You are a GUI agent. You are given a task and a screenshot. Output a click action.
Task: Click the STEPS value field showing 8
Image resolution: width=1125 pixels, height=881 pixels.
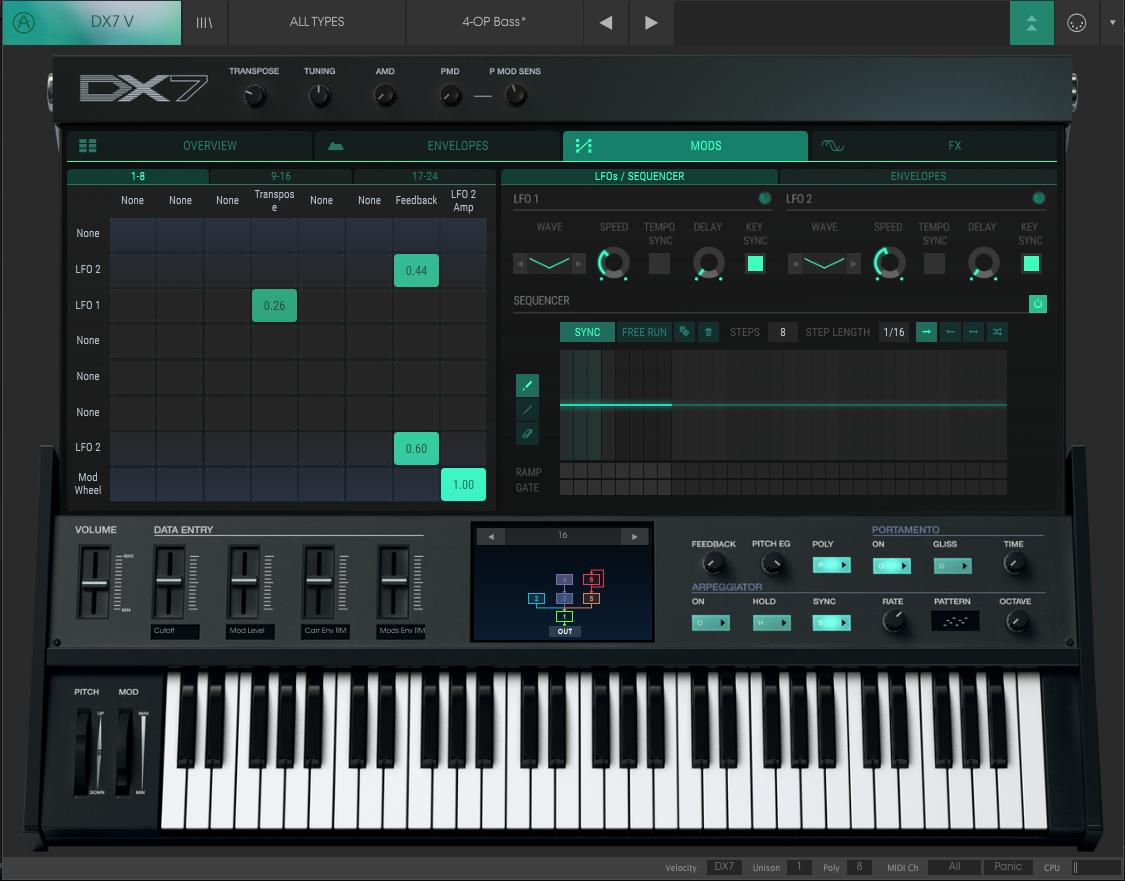(x=783, y=332)
